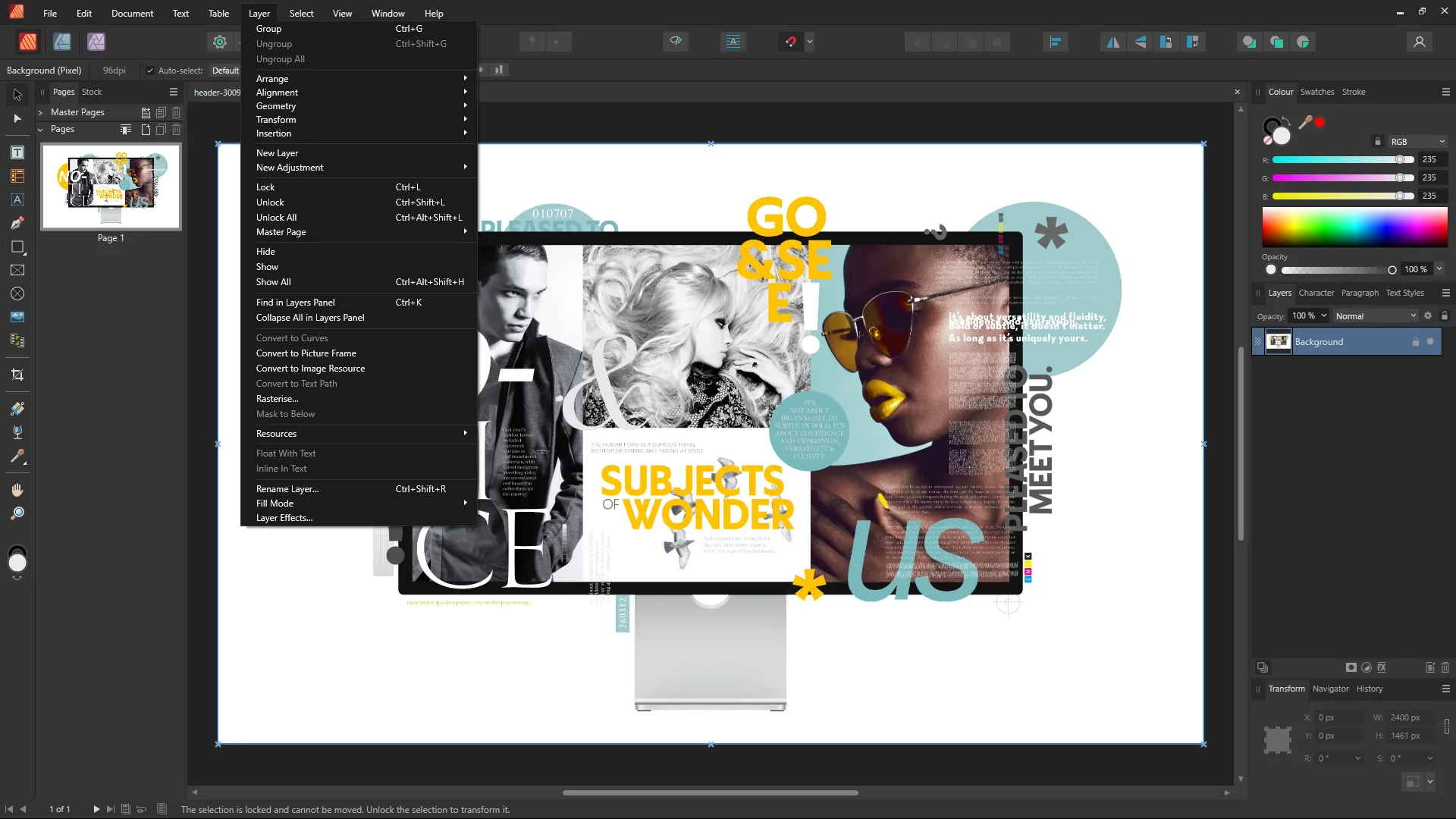Click New Layer in the menu

click(x=277, y=153)
